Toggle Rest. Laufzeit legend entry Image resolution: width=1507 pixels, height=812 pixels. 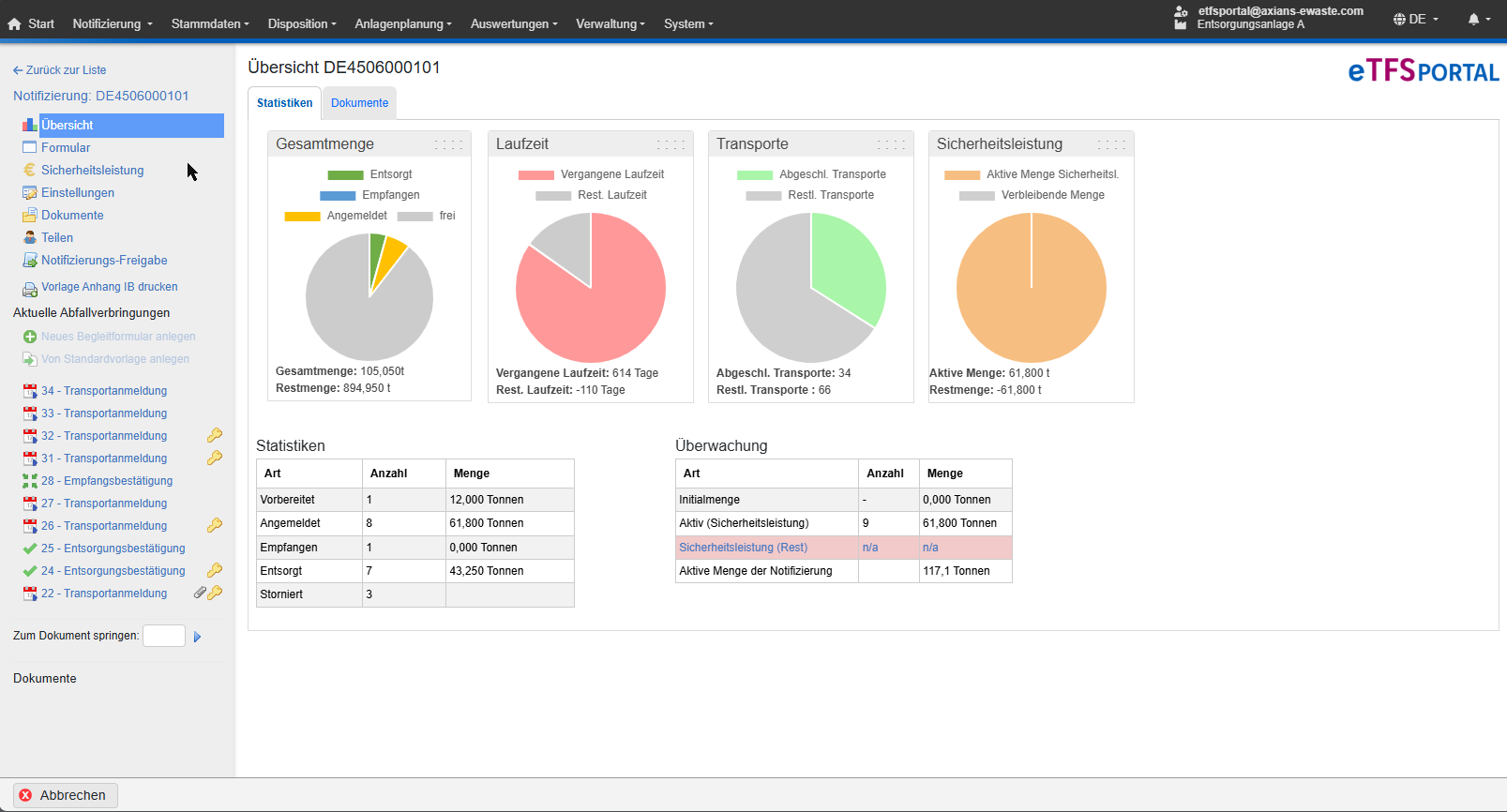click(591, 195)
